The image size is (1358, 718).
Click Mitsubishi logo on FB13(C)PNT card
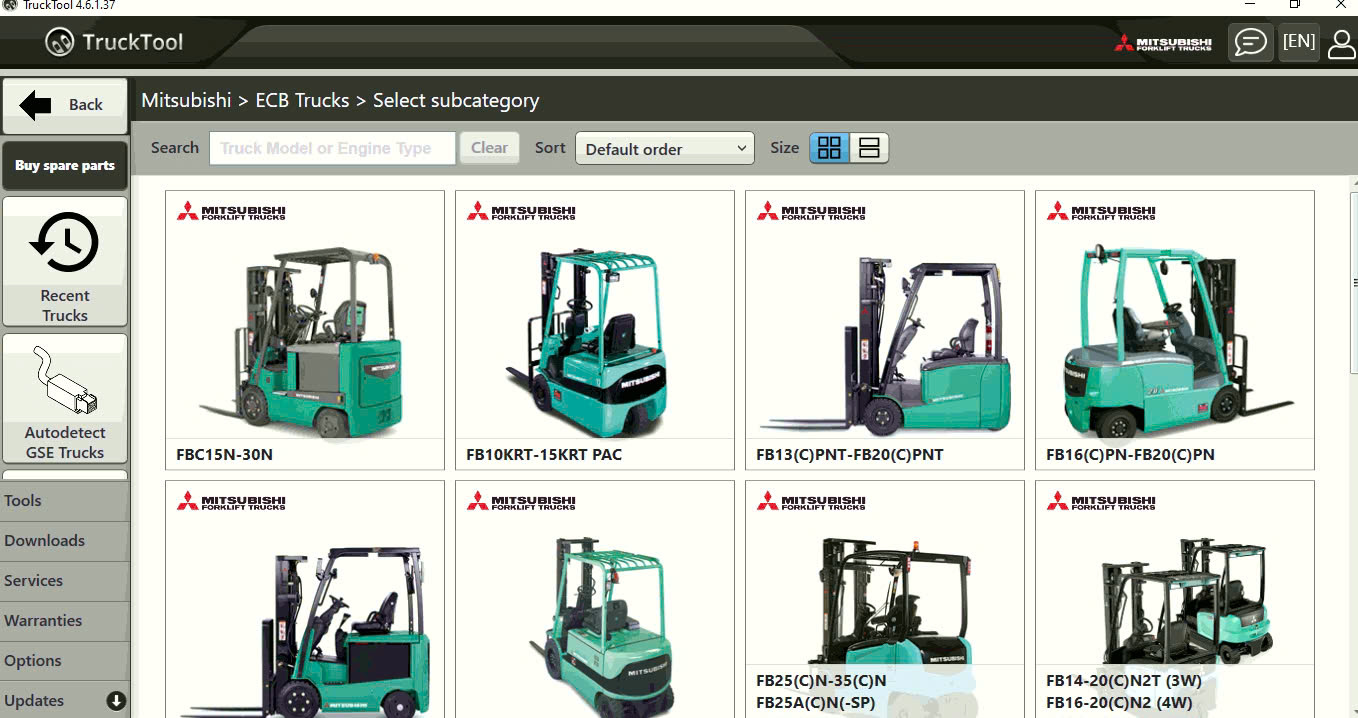[x=811, y=212]
